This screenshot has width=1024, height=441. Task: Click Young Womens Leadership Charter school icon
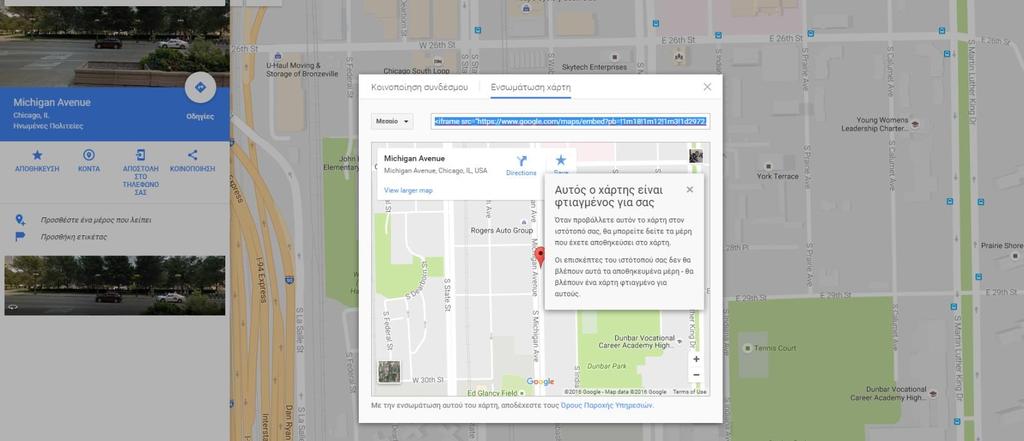pyautogui.click(x=915, y=124)
